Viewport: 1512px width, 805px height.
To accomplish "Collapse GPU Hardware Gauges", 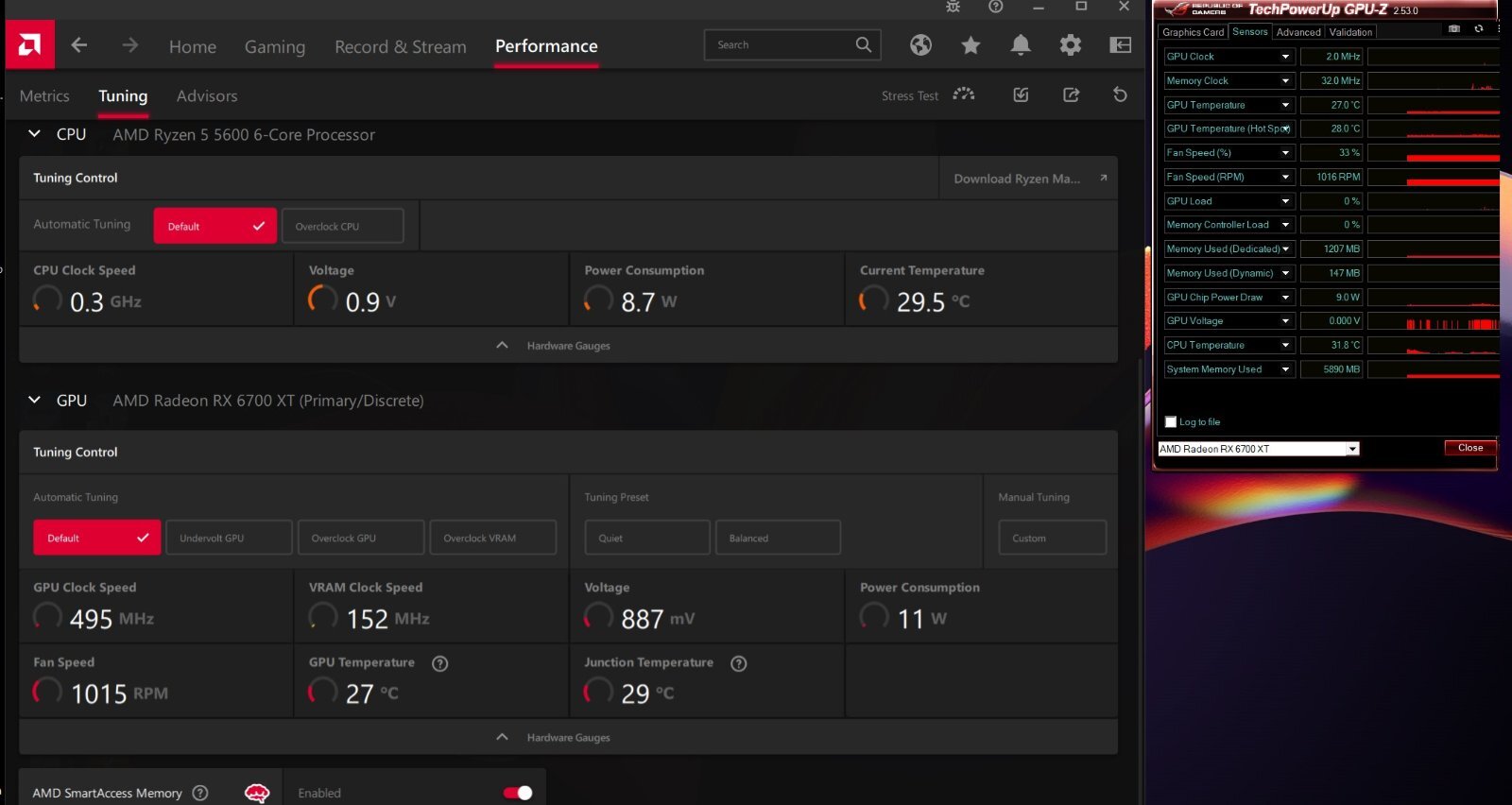I will 502,737.
